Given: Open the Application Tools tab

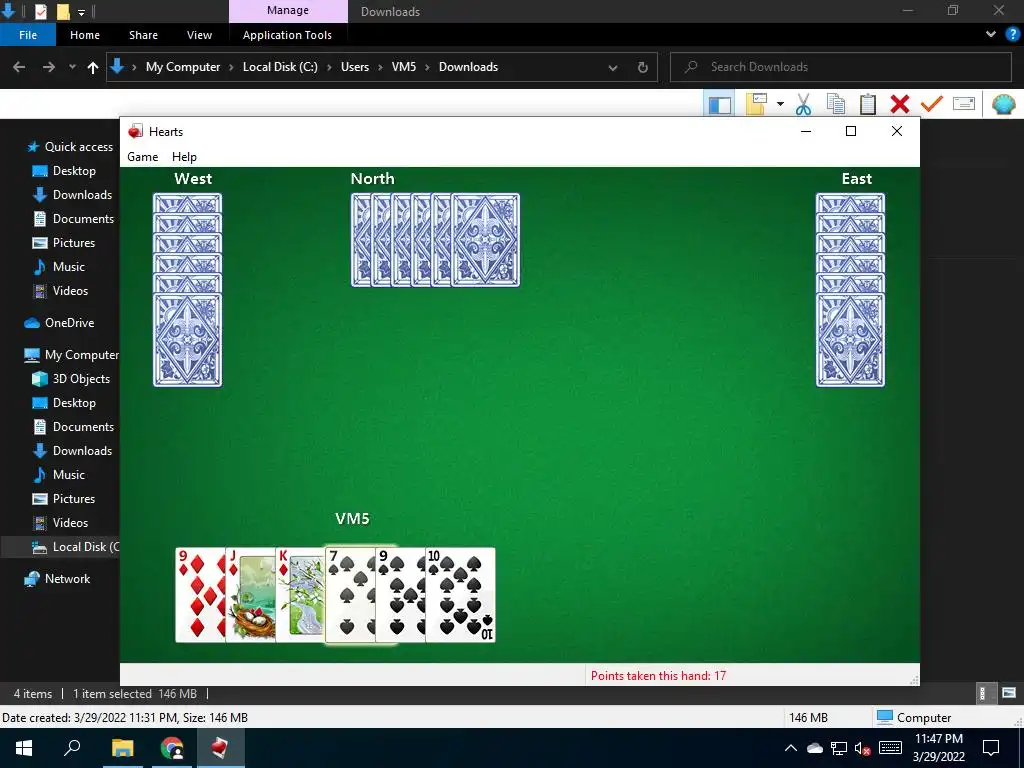Looking at the screenshot, I should tap(287, 35).
